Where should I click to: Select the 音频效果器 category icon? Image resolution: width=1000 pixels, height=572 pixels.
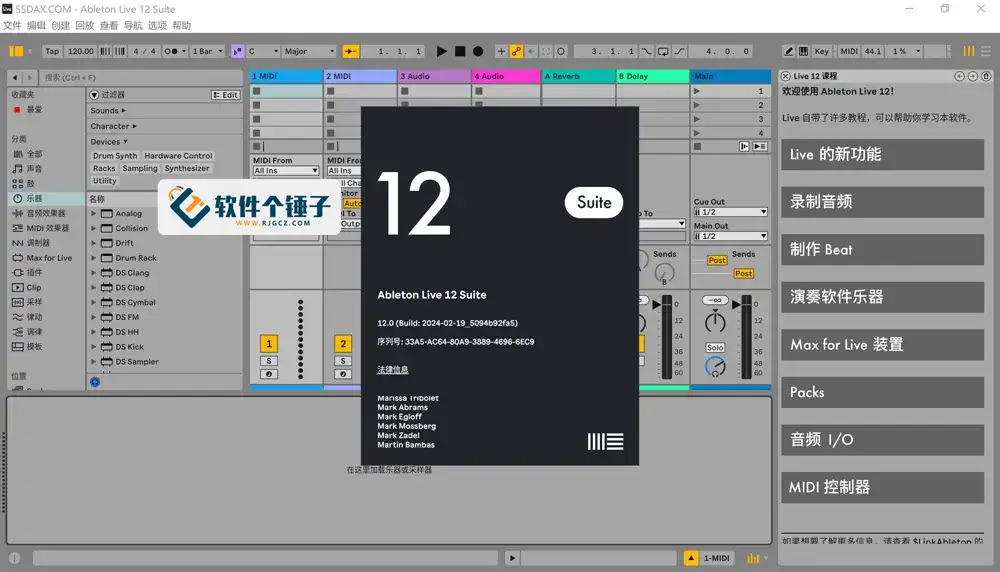(x=18, y=213)
